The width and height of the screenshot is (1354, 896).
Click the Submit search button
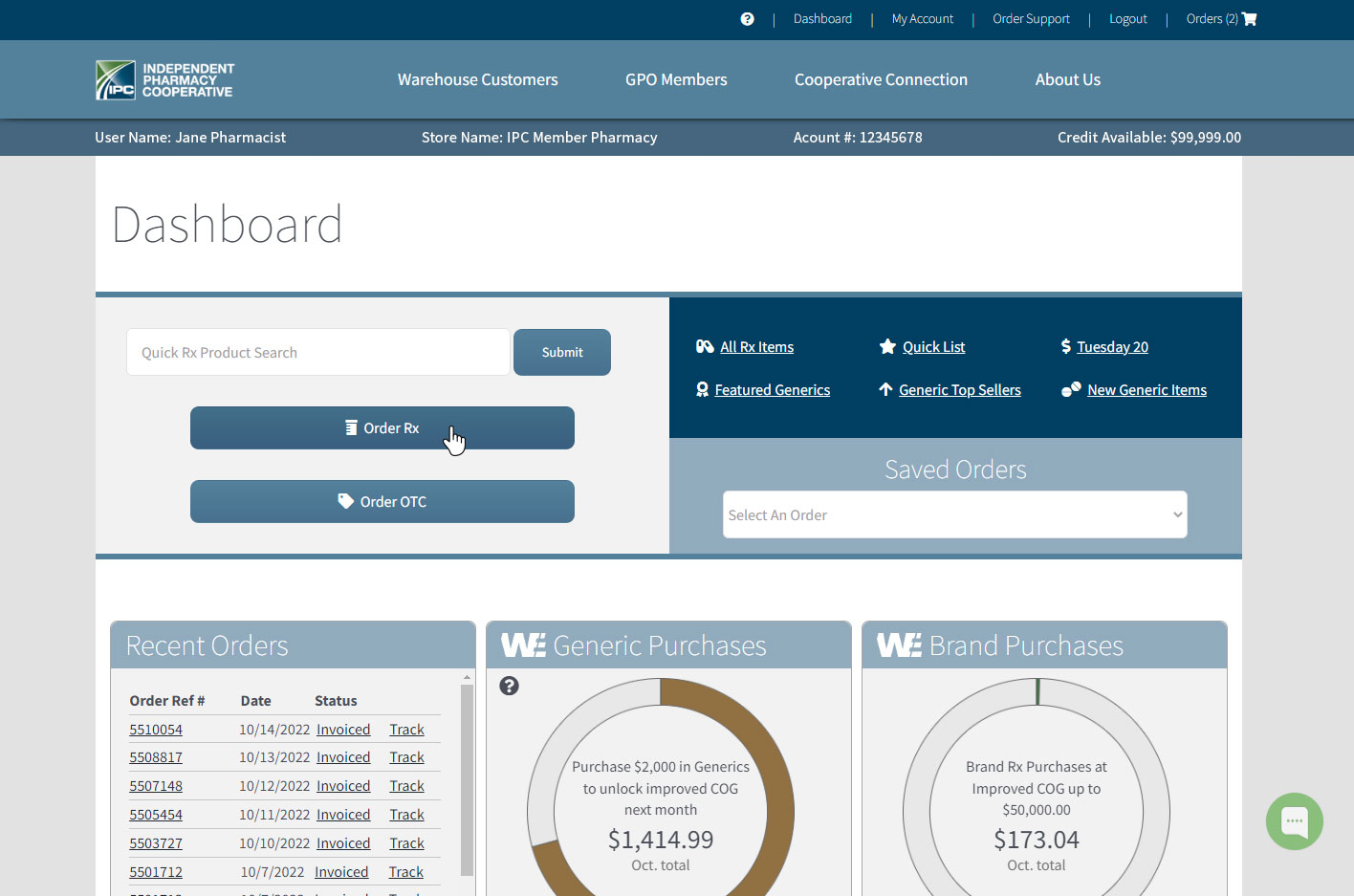pyautogui.click(x=562, y=352)
